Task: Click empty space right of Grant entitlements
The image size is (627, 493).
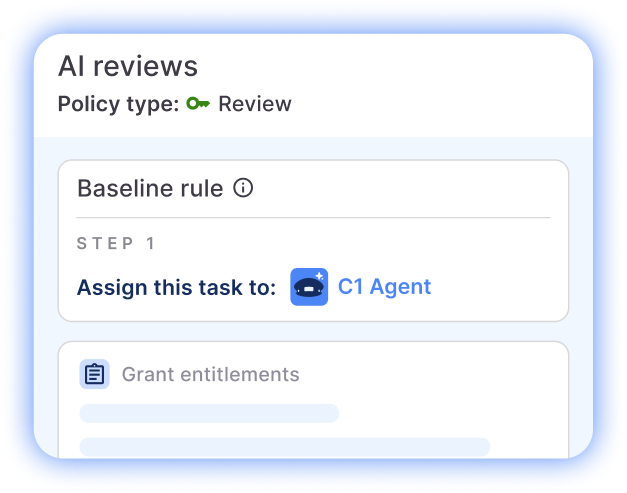Action: 430,375
